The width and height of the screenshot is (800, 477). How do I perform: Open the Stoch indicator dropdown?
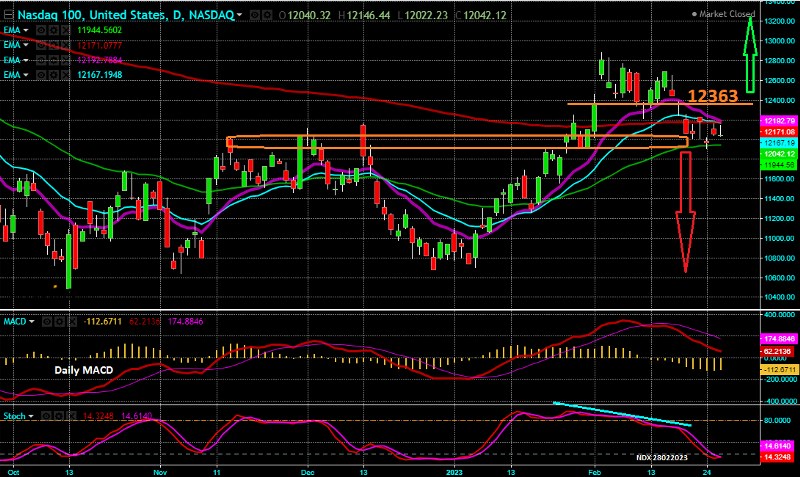[31, 416]
